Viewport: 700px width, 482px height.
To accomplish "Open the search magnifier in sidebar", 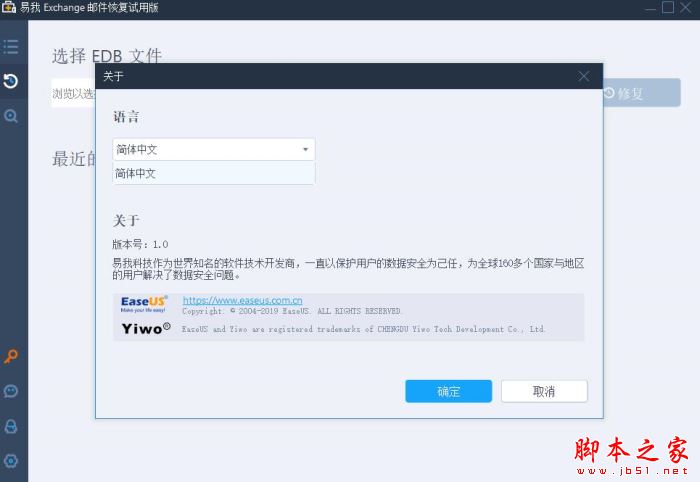I will coord(11,116).
